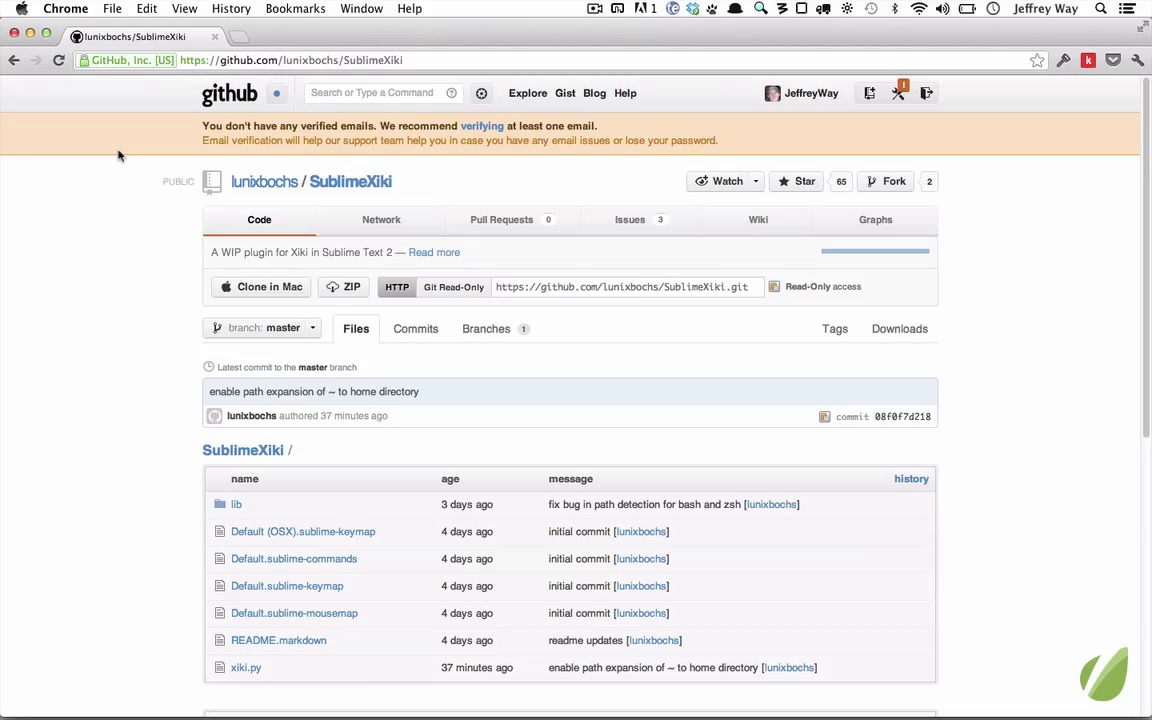The image size is (1152, 720).
Task: Switch to the Network tab
Action: 381,220
